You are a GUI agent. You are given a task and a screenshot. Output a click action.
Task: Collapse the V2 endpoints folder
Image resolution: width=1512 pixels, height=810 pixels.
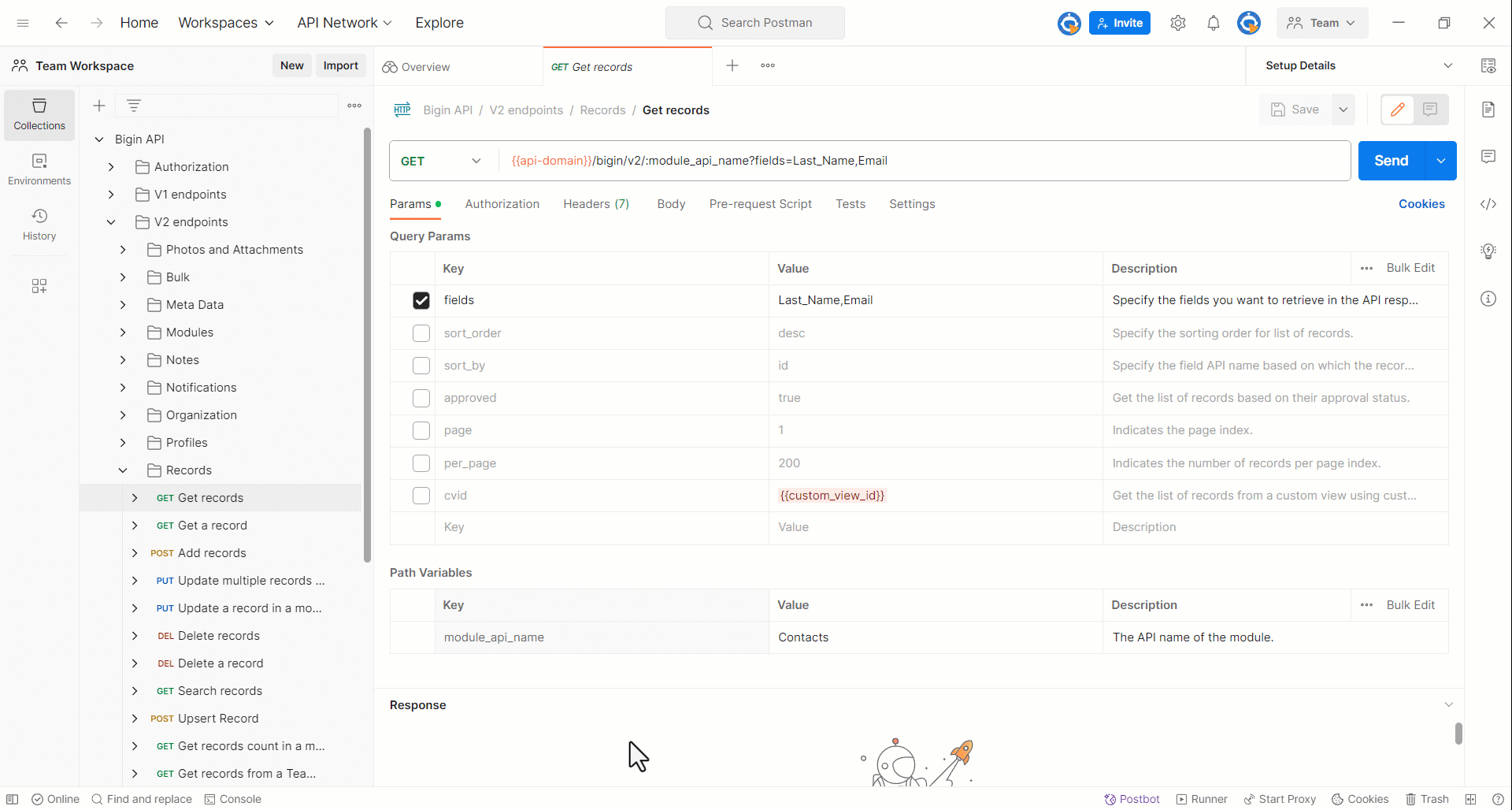pyautogui.click(x=110, y=221)
